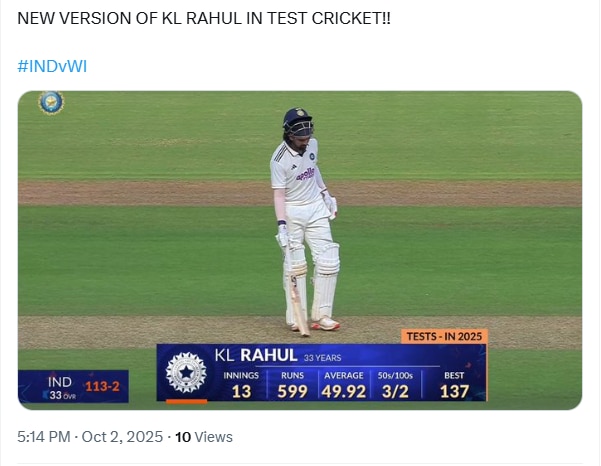
Task: Click the BCCI logo in the image's top-left corner
Action: click(x=50, y=102)
